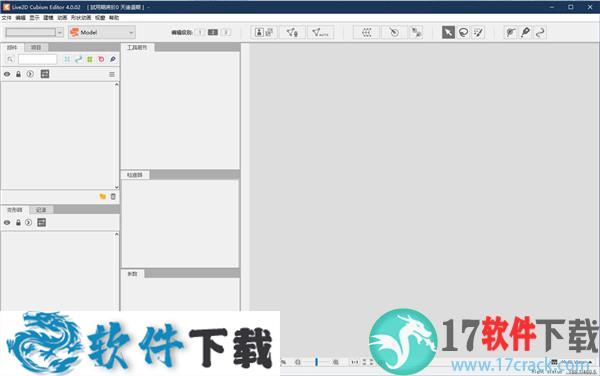Image resolution: width=600 pixels, height=376 pixels.
Task: Switch to the 记录 (Log) tab
Action: click(41, 210)
